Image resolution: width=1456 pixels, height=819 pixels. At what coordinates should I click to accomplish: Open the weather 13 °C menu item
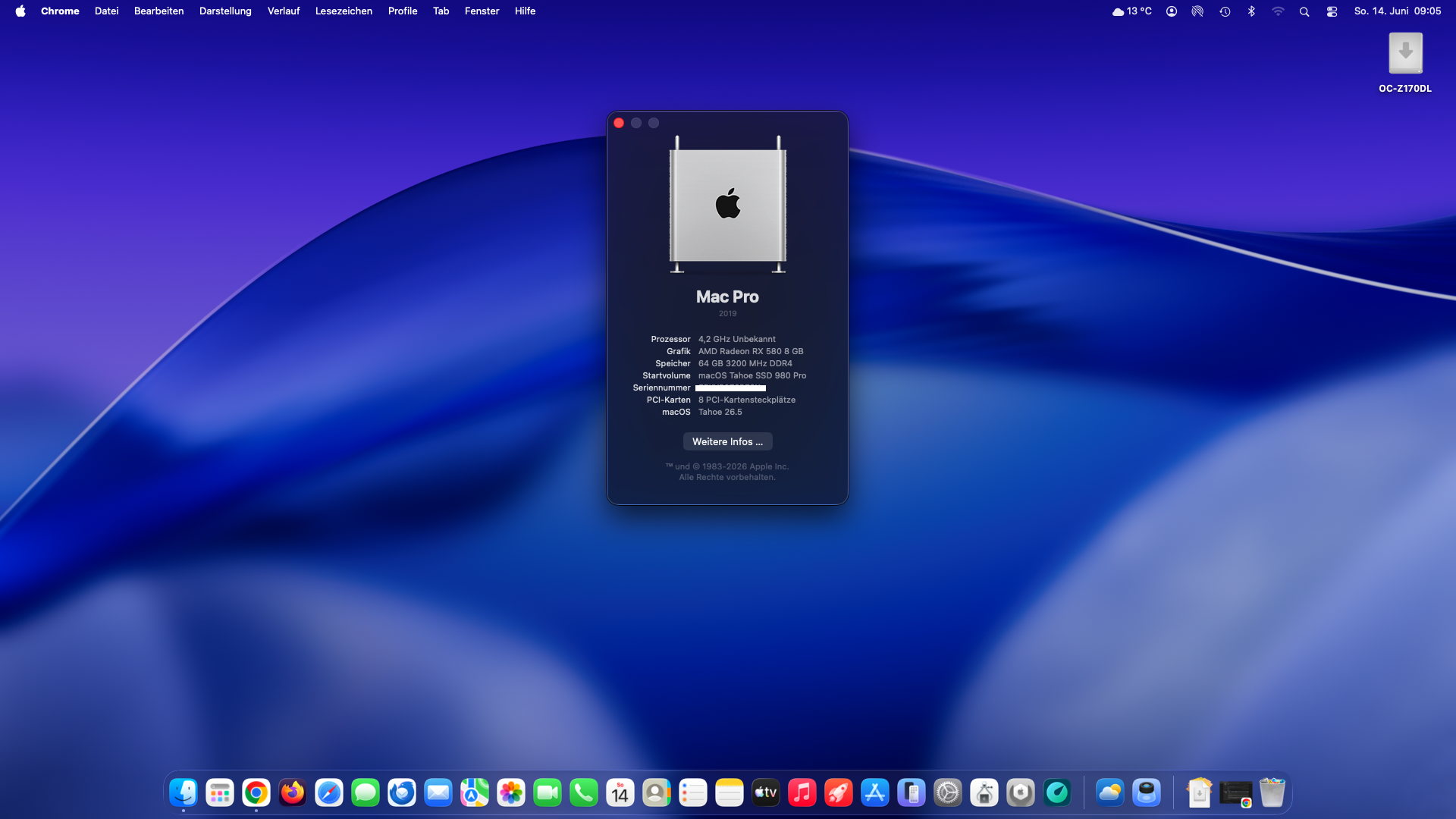coord(1131,11)
